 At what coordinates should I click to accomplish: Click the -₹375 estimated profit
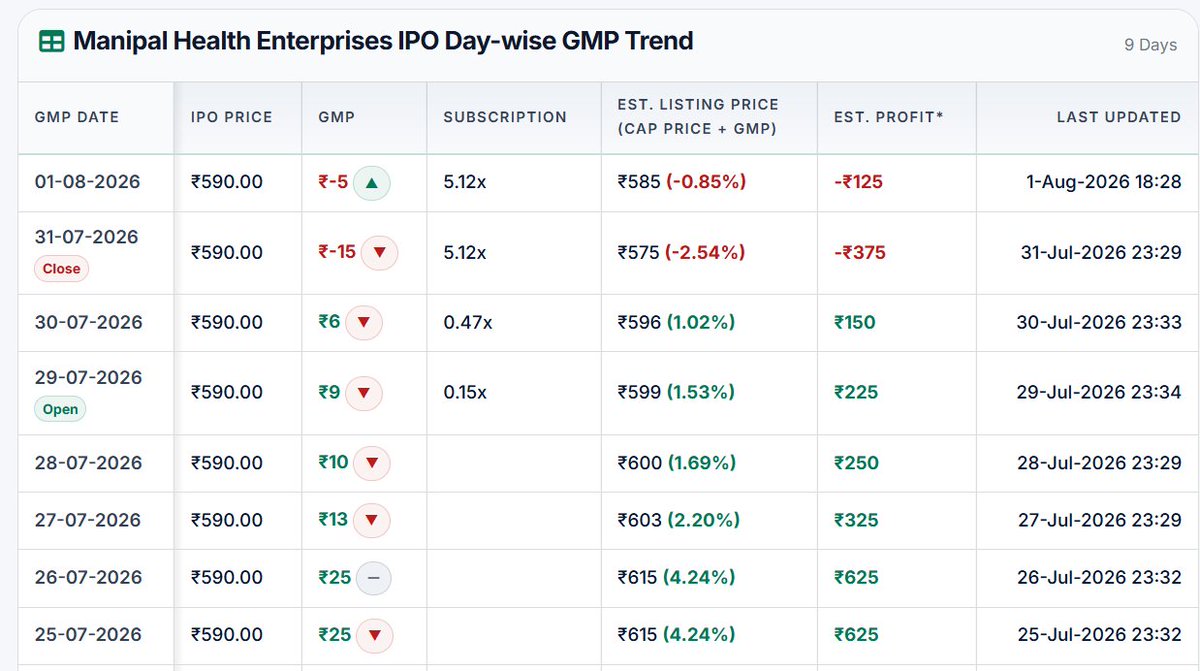[x=860, y=253]
